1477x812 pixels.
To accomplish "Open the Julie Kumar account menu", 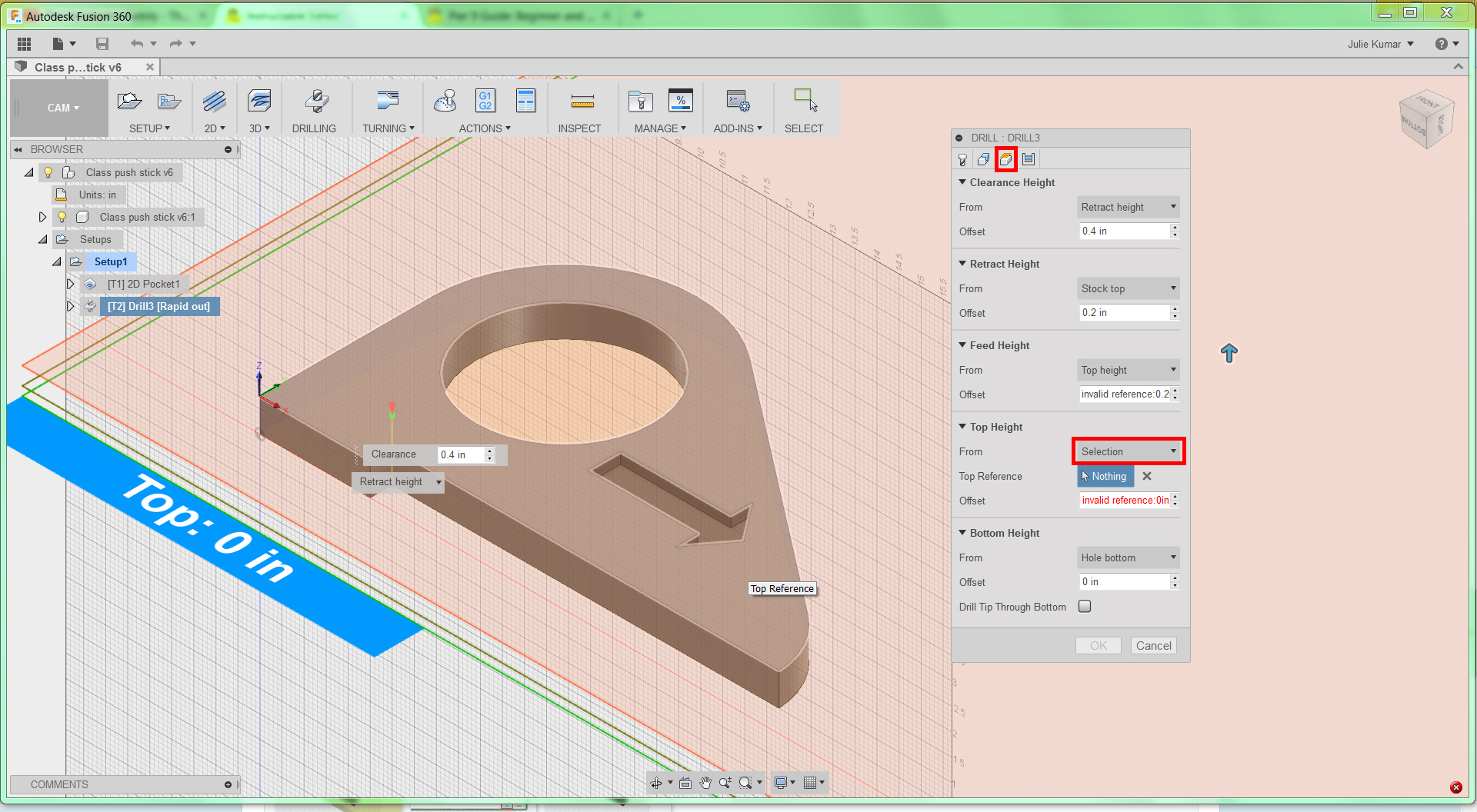I will (1381, 44).
